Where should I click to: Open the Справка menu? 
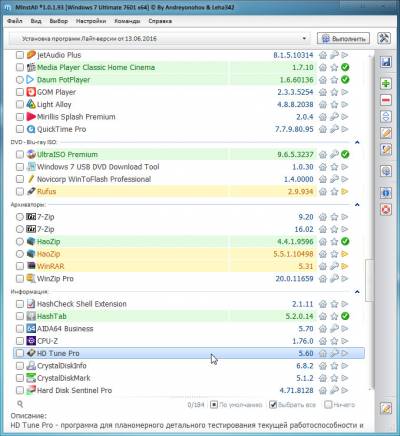coord(160,21)
